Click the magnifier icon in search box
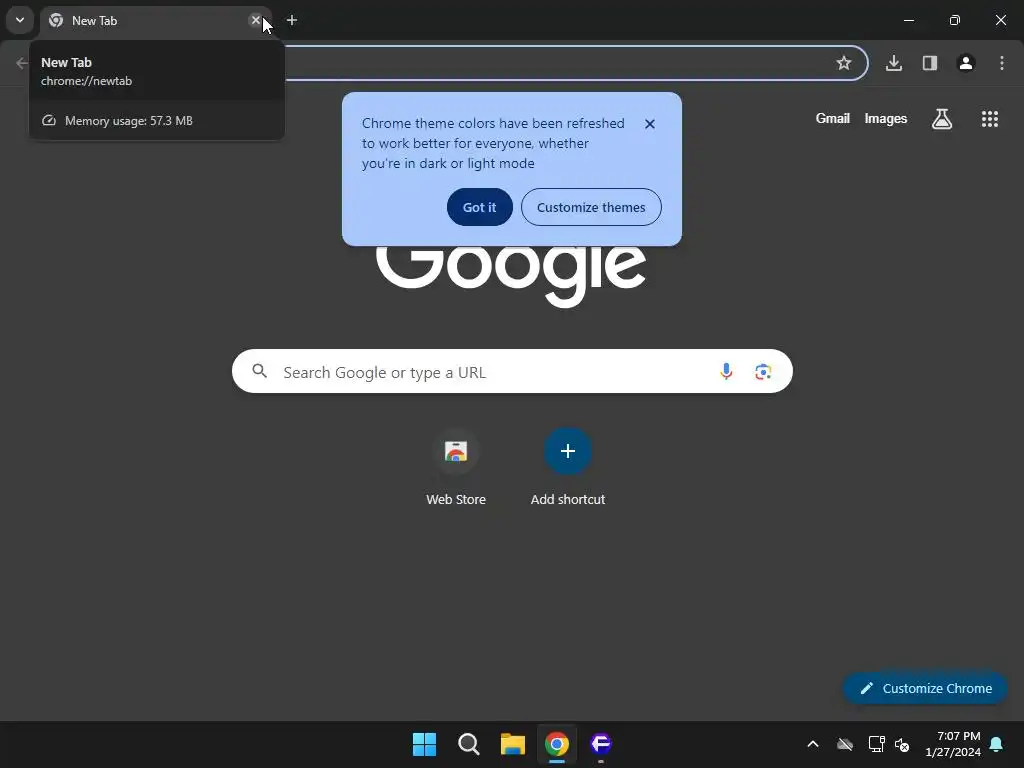1024x768 pixels. [x=260, y=372]
